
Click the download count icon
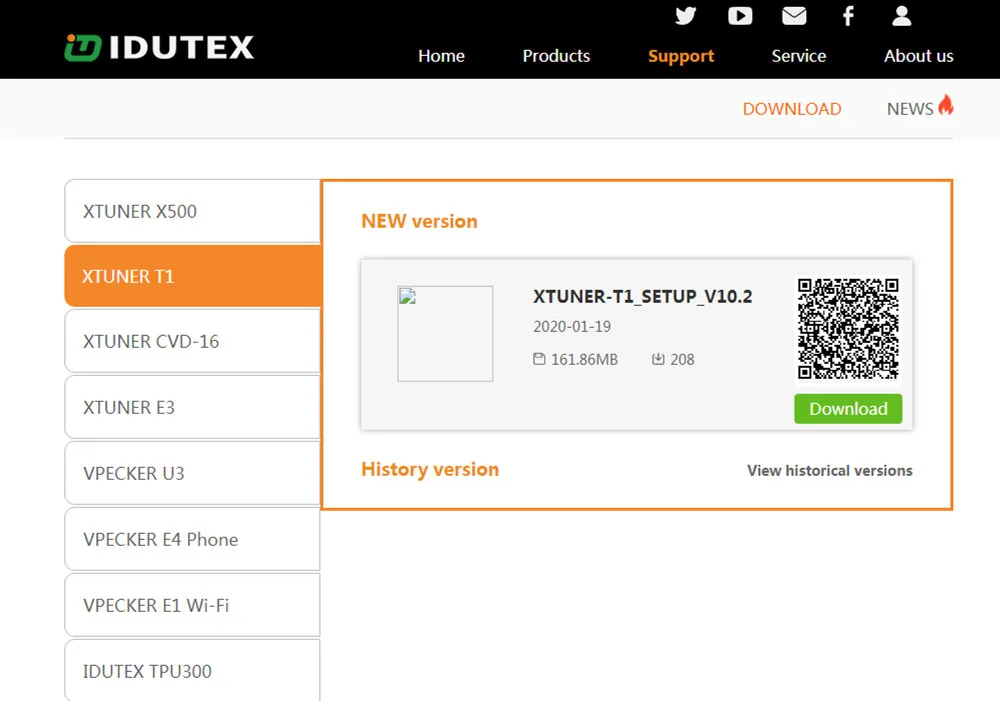tap(658, 359)
